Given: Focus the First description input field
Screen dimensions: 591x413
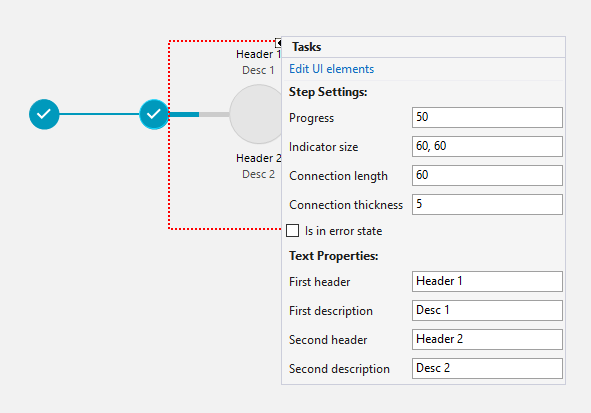Looking at the screenshot, I should 487,311.
